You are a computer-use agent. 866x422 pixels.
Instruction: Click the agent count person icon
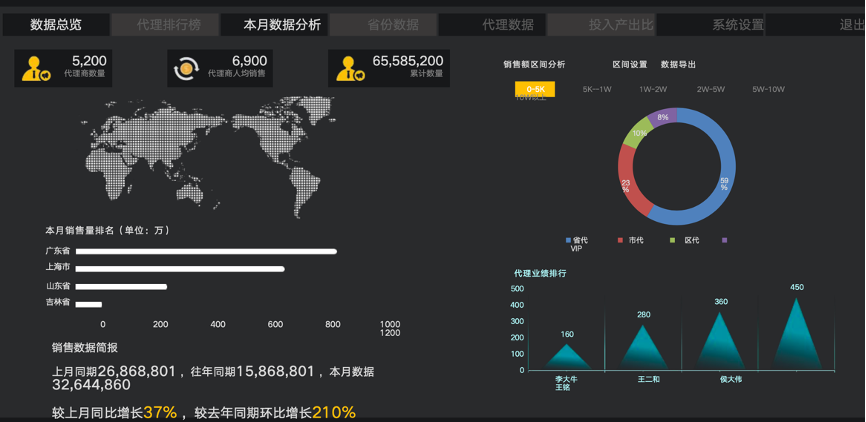pyautogui.click(x=36, y=68)
